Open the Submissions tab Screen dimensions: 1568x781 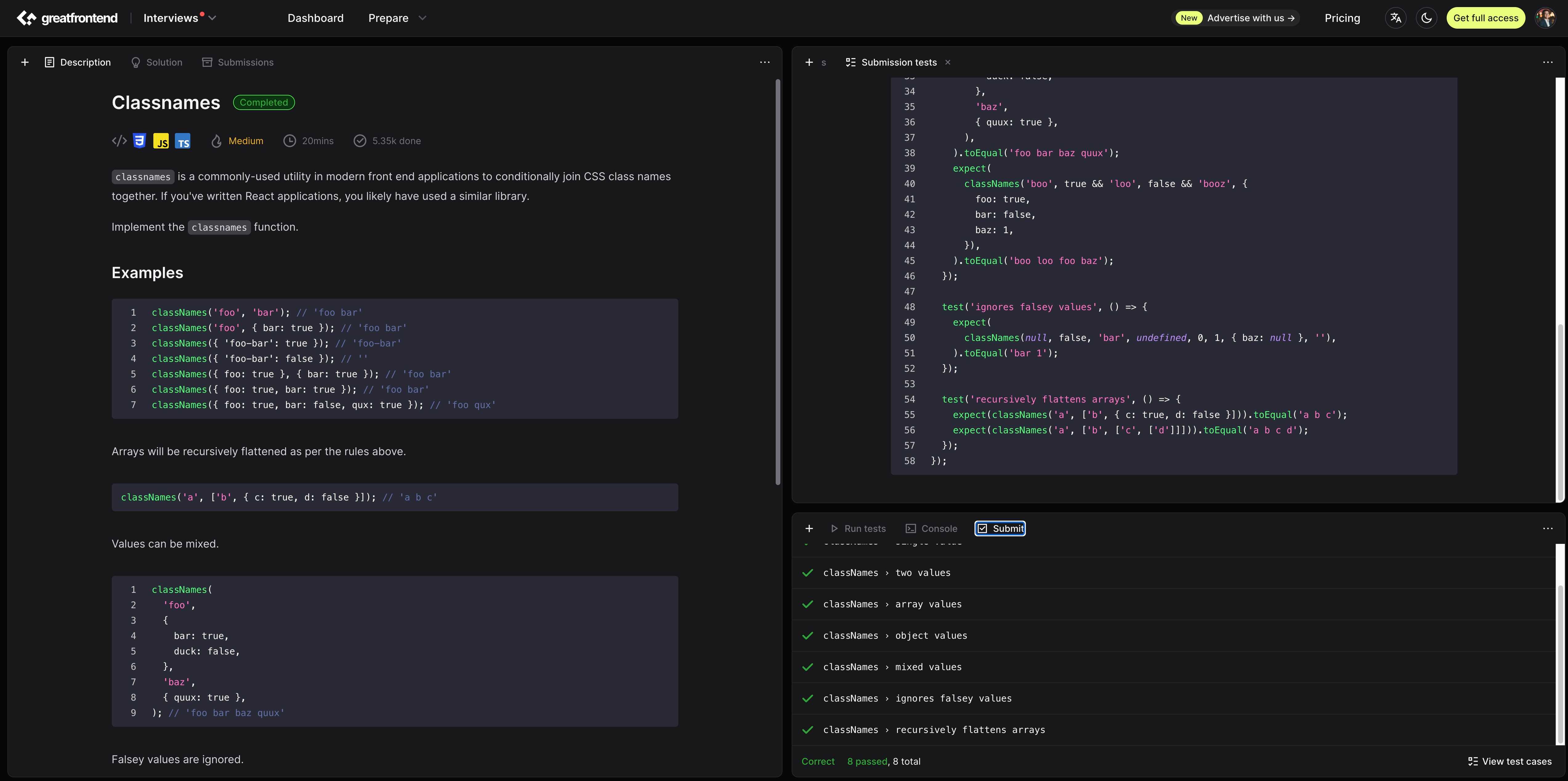238,62
